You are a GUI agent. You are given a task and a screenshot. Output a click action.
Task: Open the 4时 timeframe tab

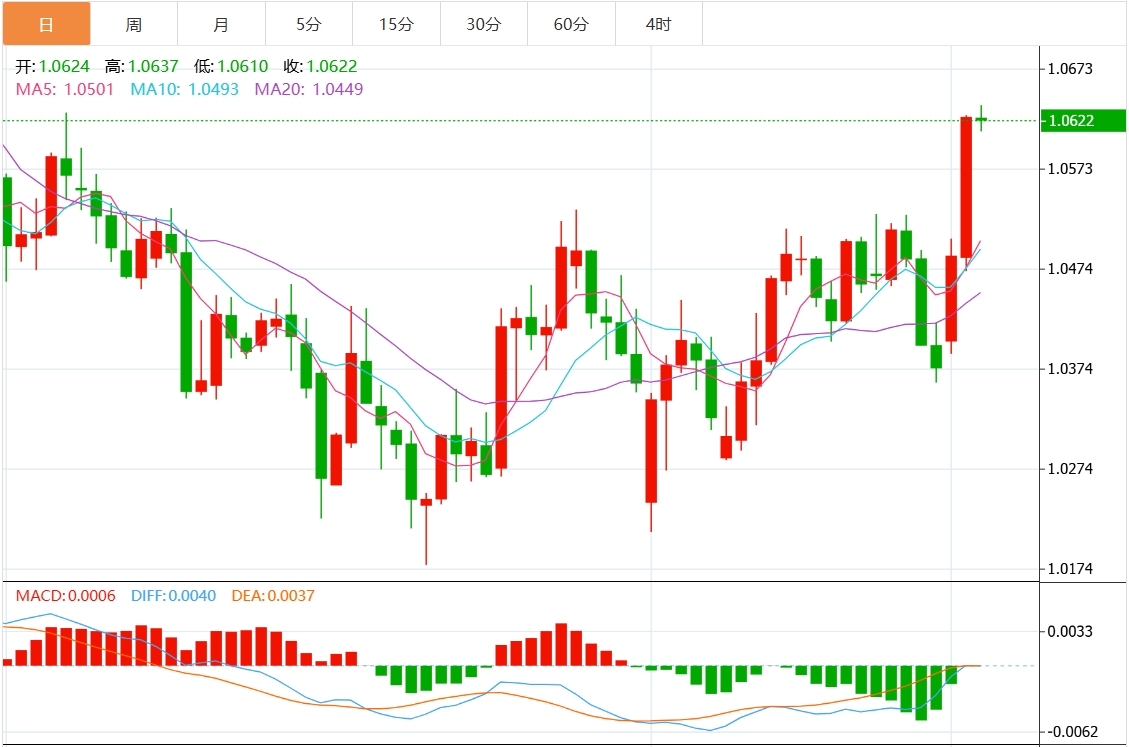point(659,24)
